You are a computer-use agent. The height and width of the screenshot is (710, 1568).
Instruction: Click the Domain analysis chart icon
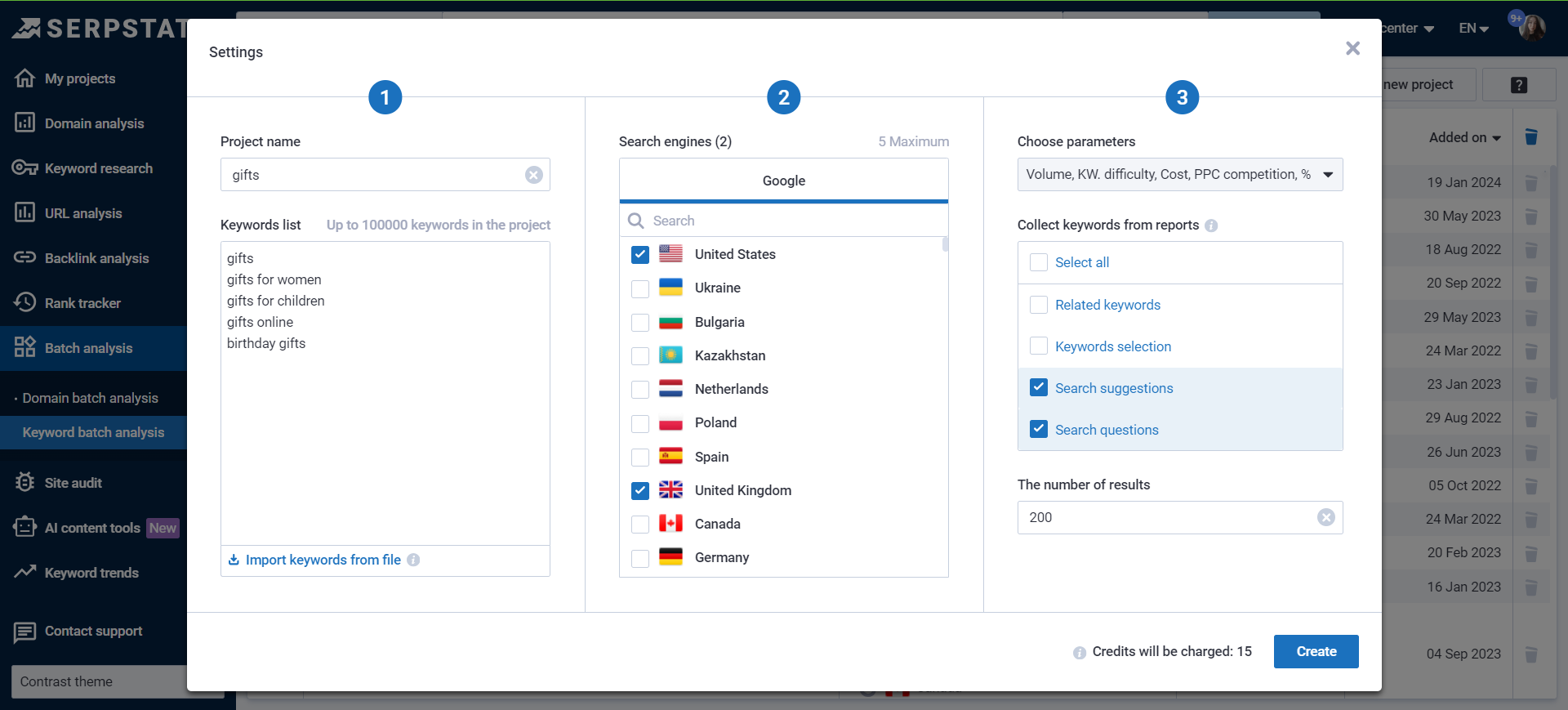(x=25, y=123)
